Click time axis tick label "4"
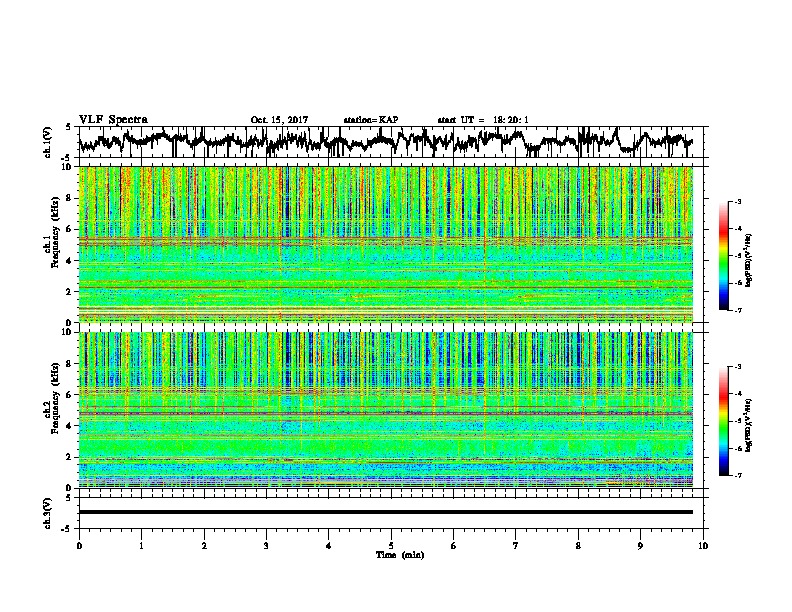 [x=329, y=546]
